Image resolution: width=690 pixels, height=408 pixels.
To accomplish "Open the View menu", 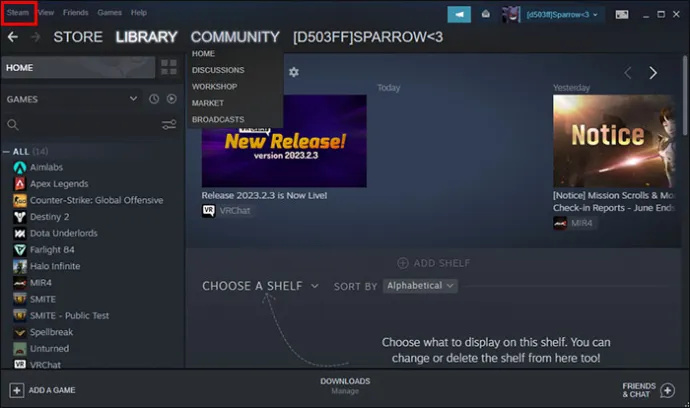I will point(46,13).
